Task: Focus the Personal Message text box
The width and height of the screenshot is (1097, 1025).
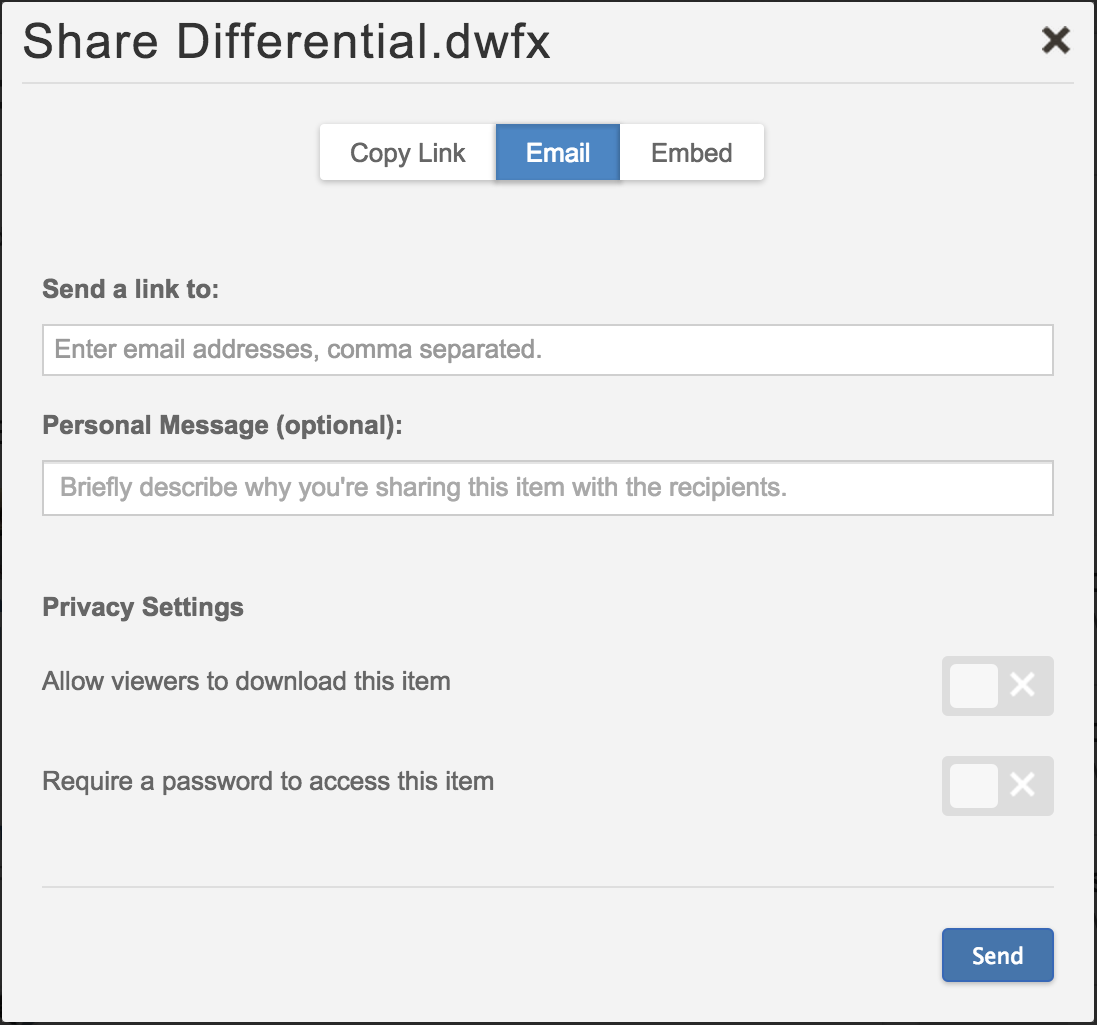Action: click(547, 488)
